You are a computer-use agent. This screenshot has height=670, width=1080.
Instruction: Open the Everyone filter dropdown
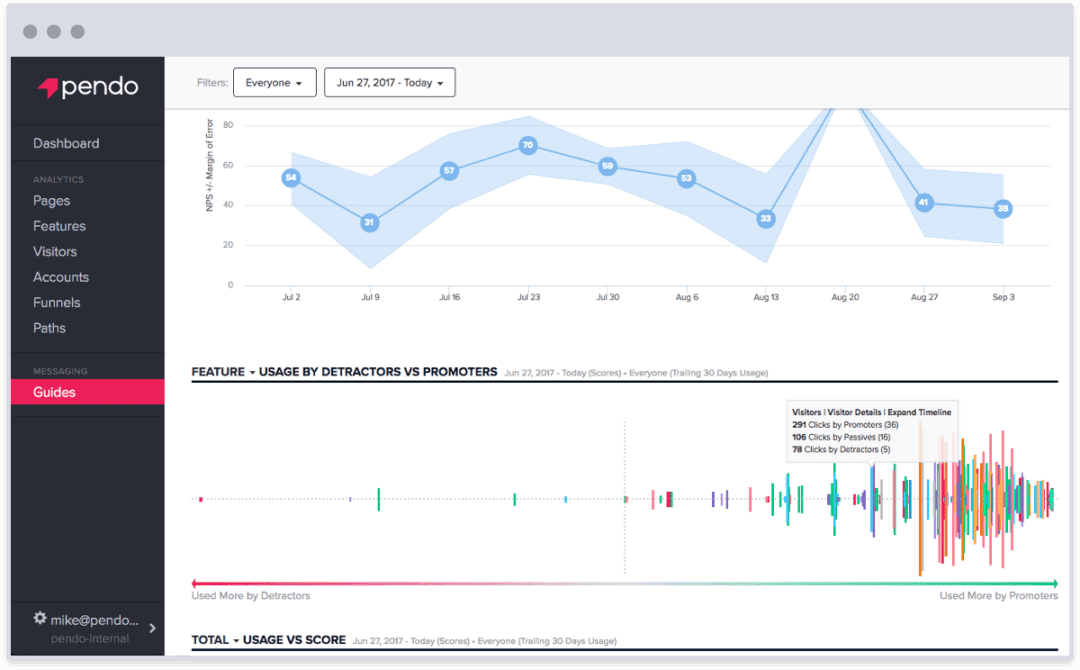(x=274, y=82)
